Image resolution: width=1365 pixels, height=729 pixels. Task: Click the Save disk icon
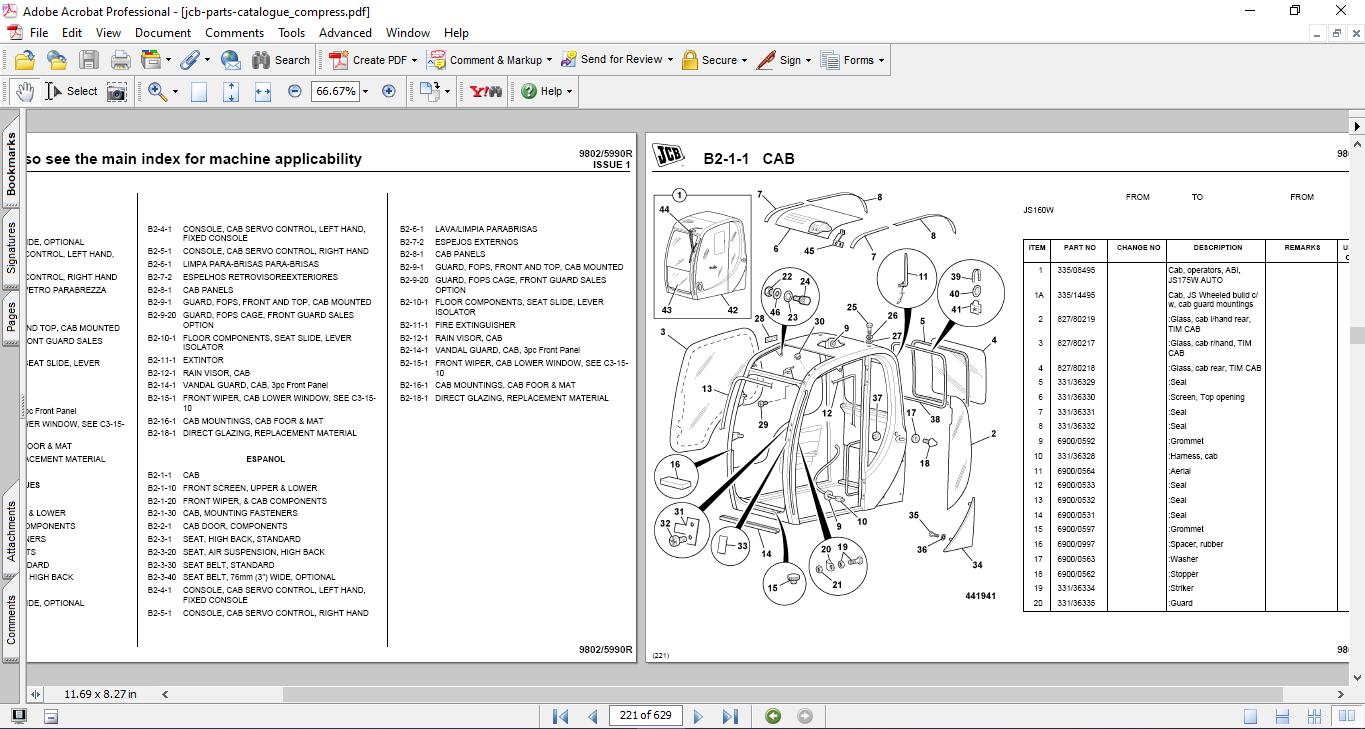[x=89, y=60]
